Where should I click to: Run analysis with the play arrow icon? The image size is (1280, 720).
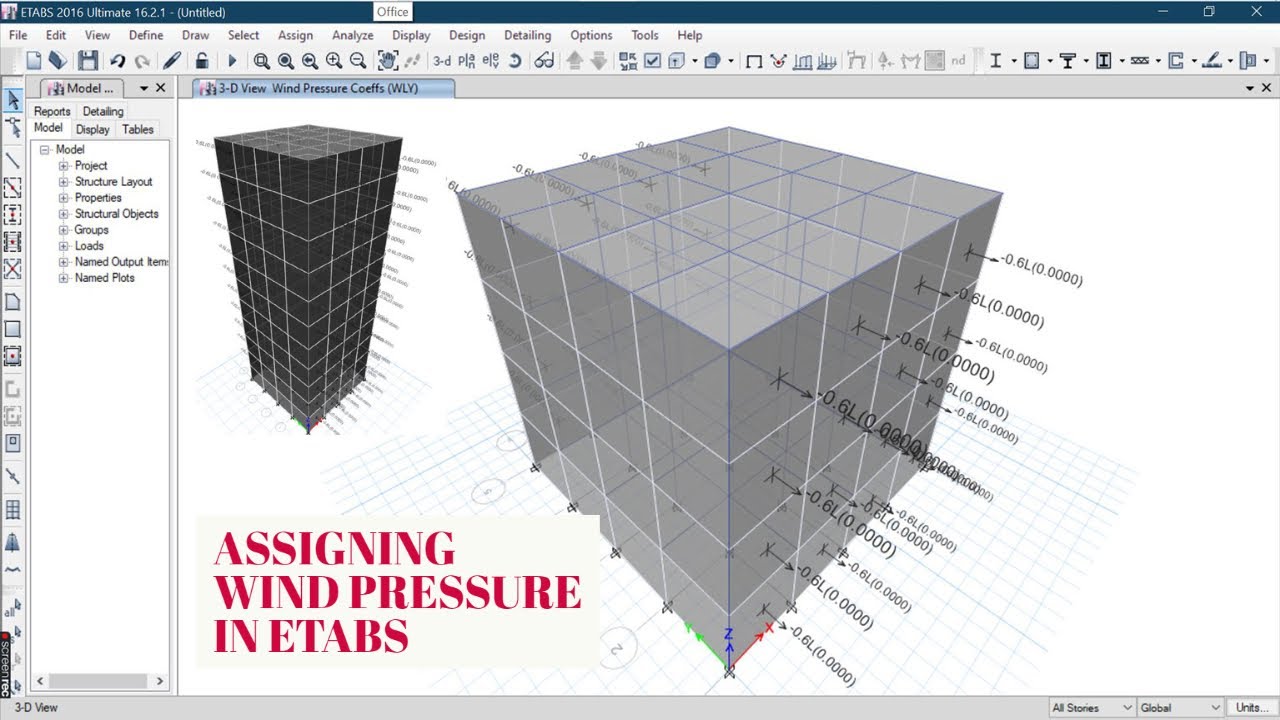tap(232, 61)
